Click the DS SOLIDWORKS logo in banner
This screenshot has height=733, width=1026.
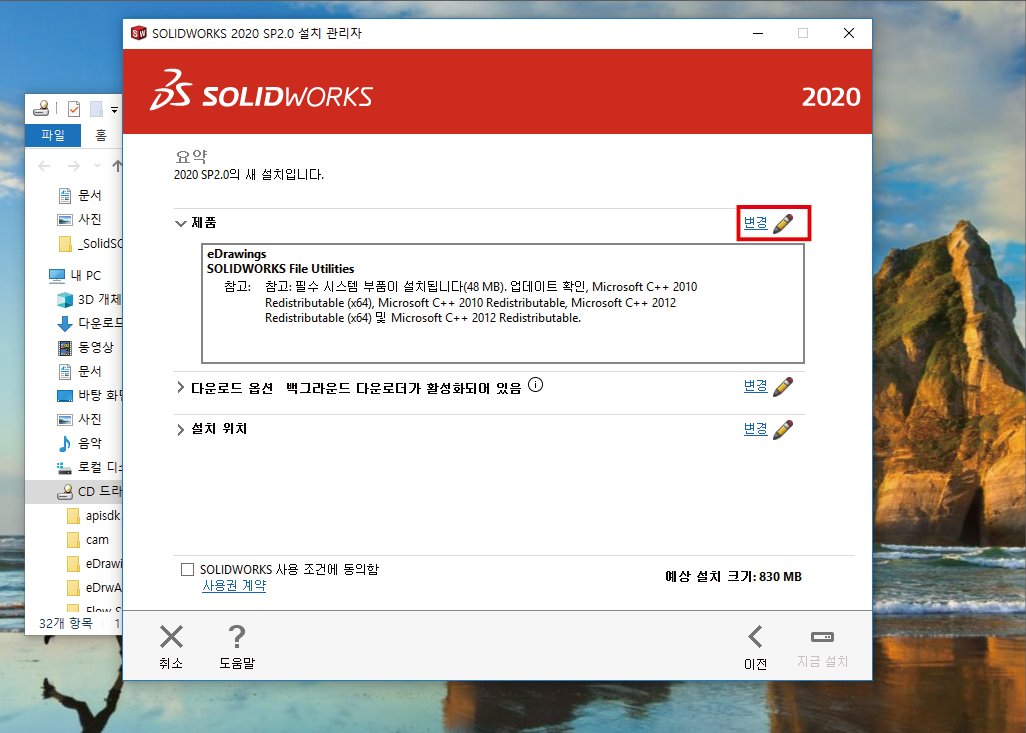pyautogui.click(x=261, y=91)
